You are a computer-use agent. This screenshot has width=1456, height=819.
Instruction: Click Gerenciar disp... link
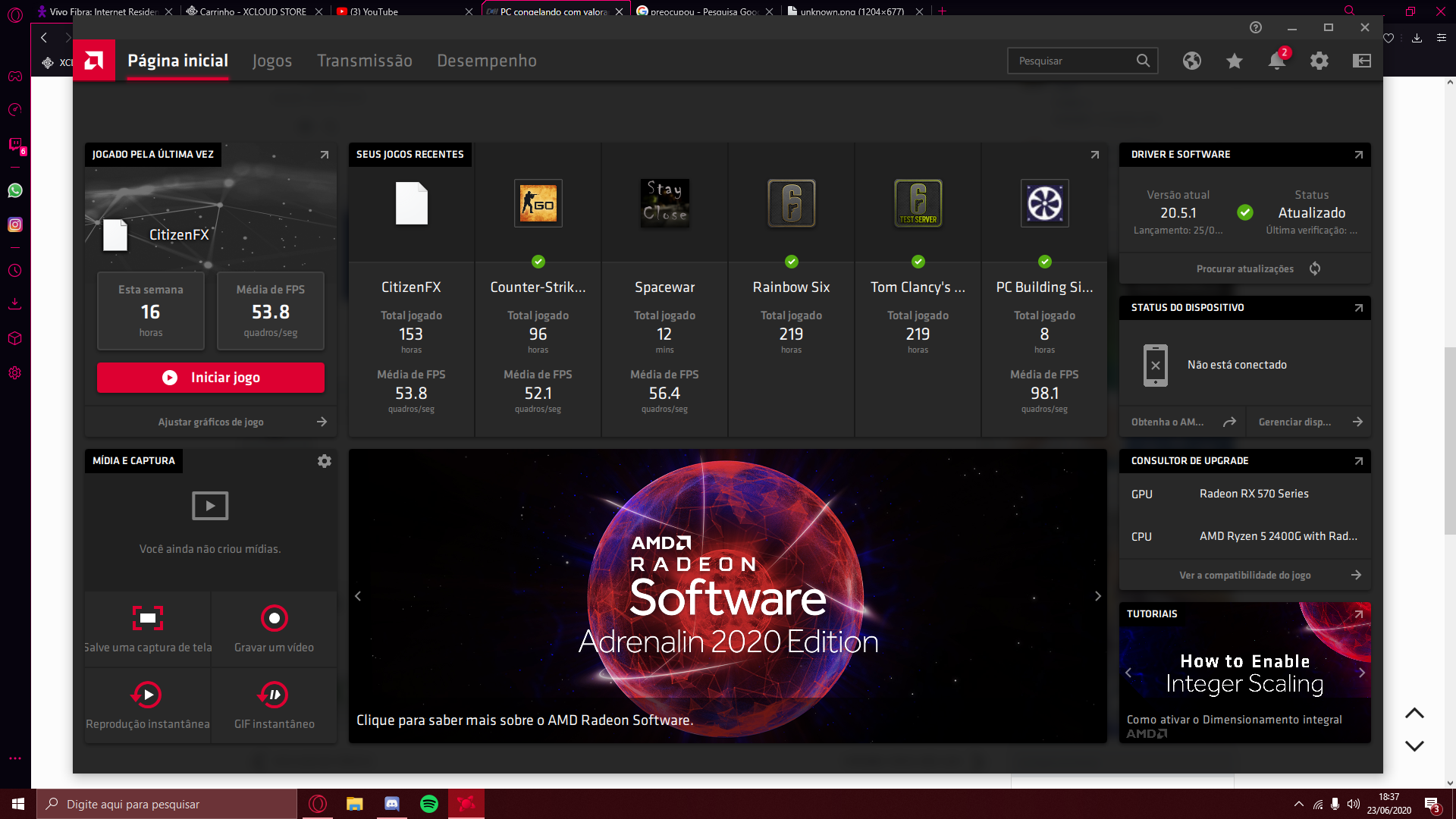point(1310,422)
